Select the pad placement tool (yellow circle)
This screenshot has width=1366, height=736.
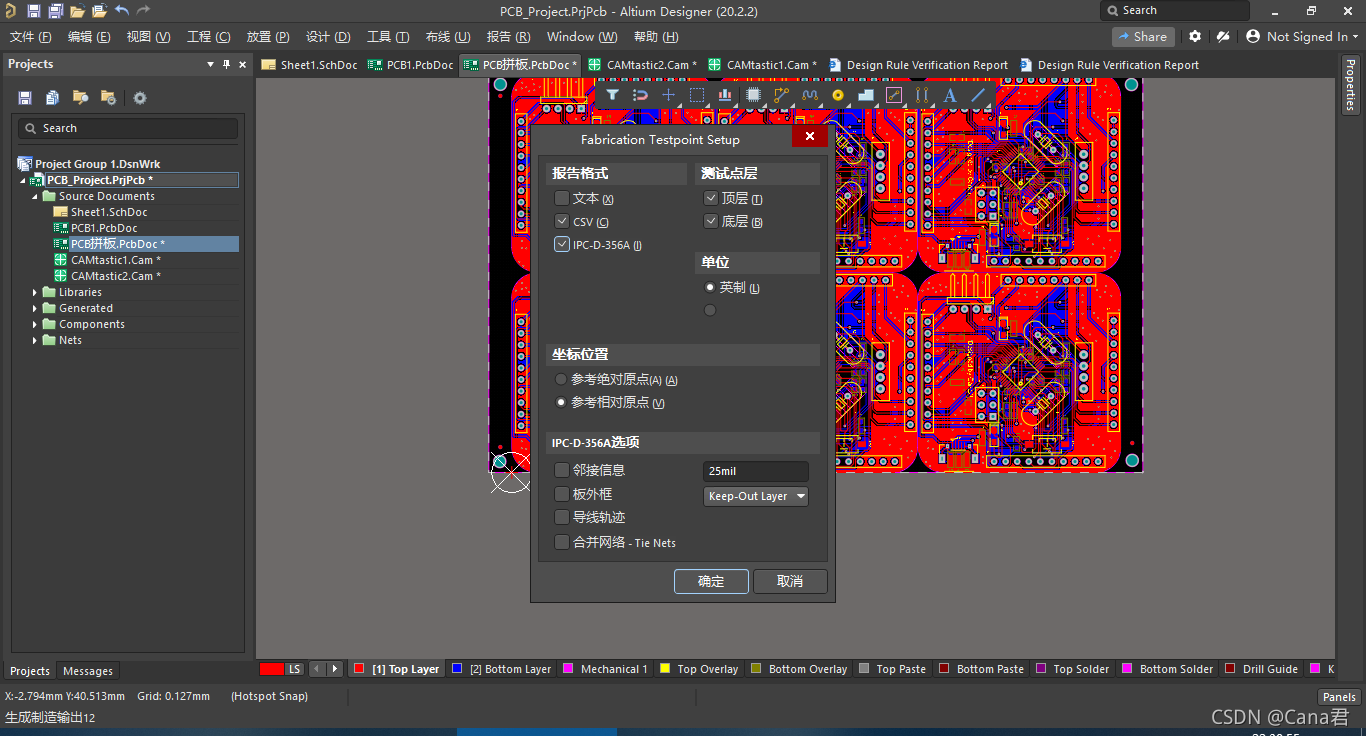[x=838, y=95]
